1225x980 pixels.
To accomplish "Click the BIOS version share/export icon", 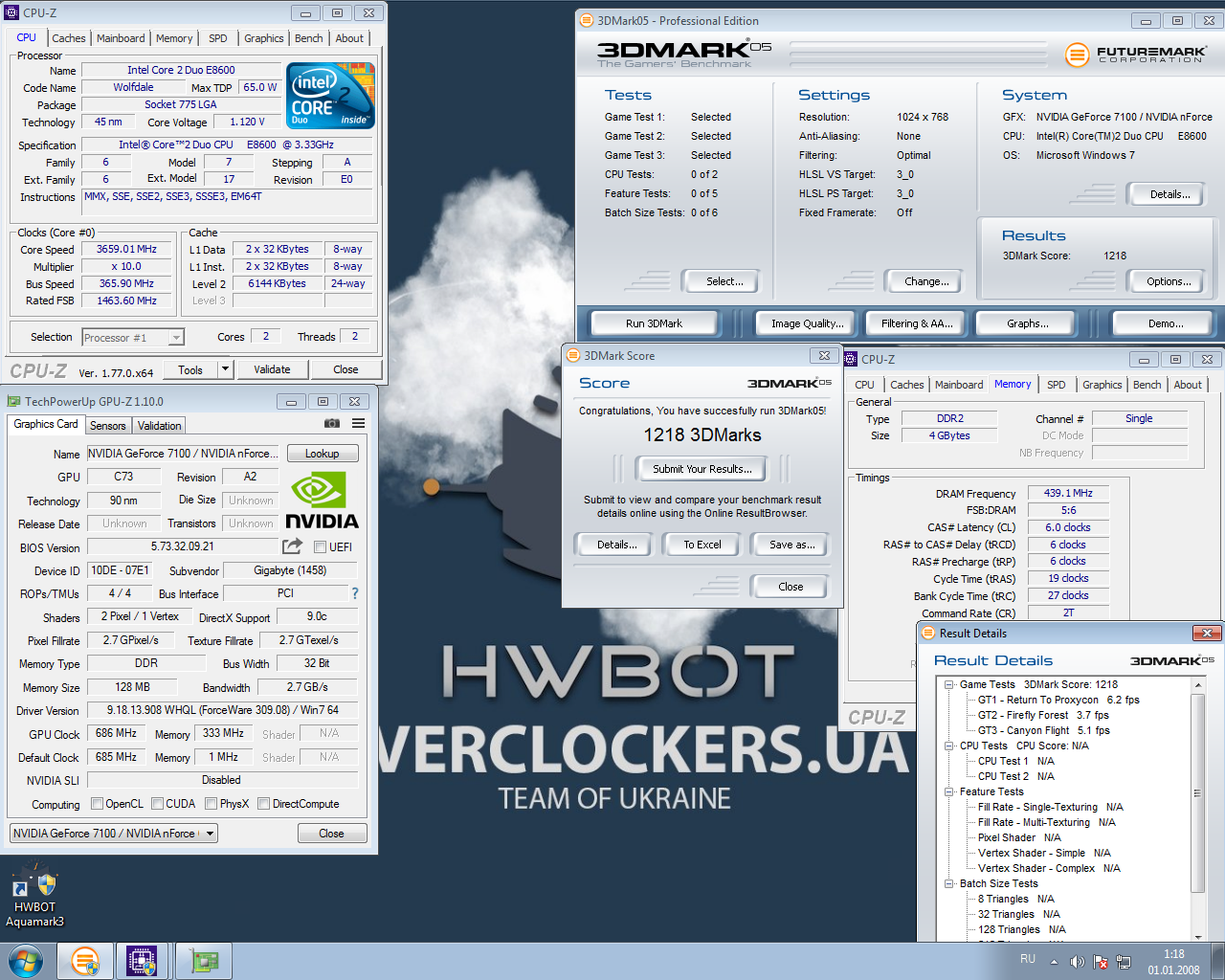I will coord(293,546).
